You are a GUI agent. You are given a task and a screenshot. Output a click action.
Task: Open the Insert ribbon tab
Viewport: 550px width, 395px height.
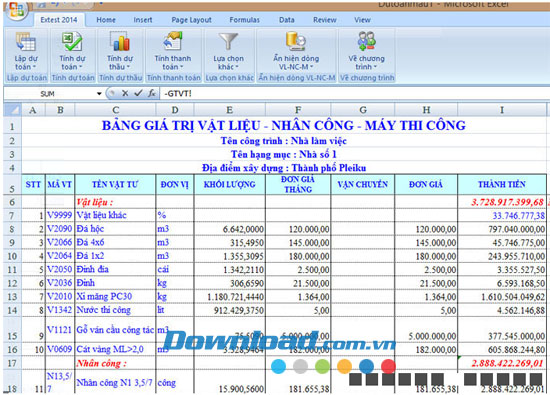(143, 20)
